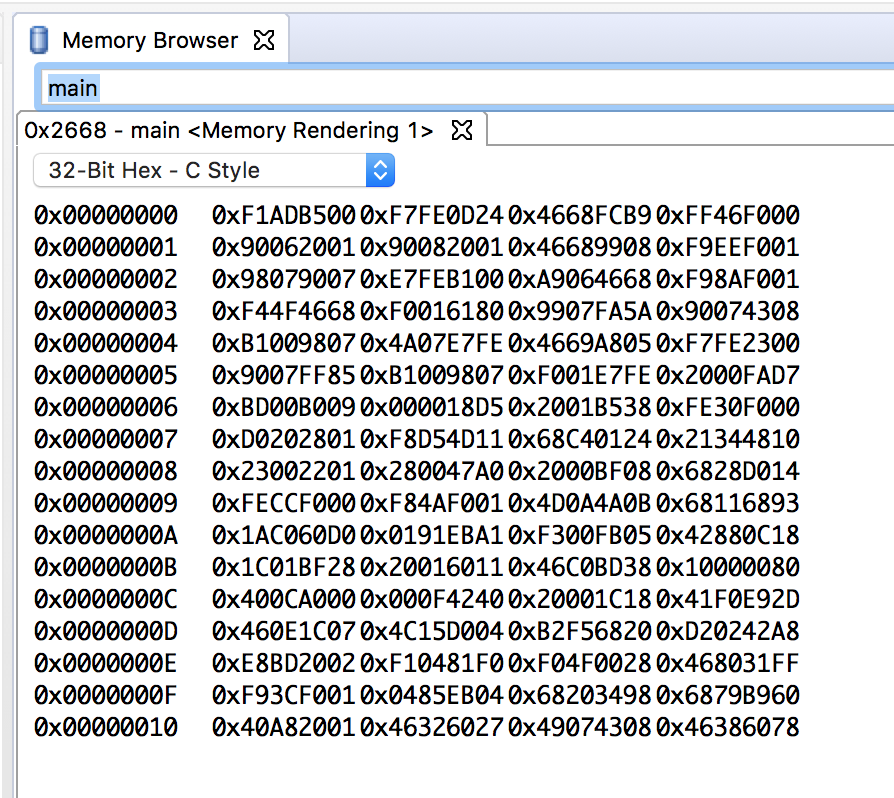This screenshot has height=798, width=894.
Task: Select address 0x00000009 row label
Action: tap(106, 503)
